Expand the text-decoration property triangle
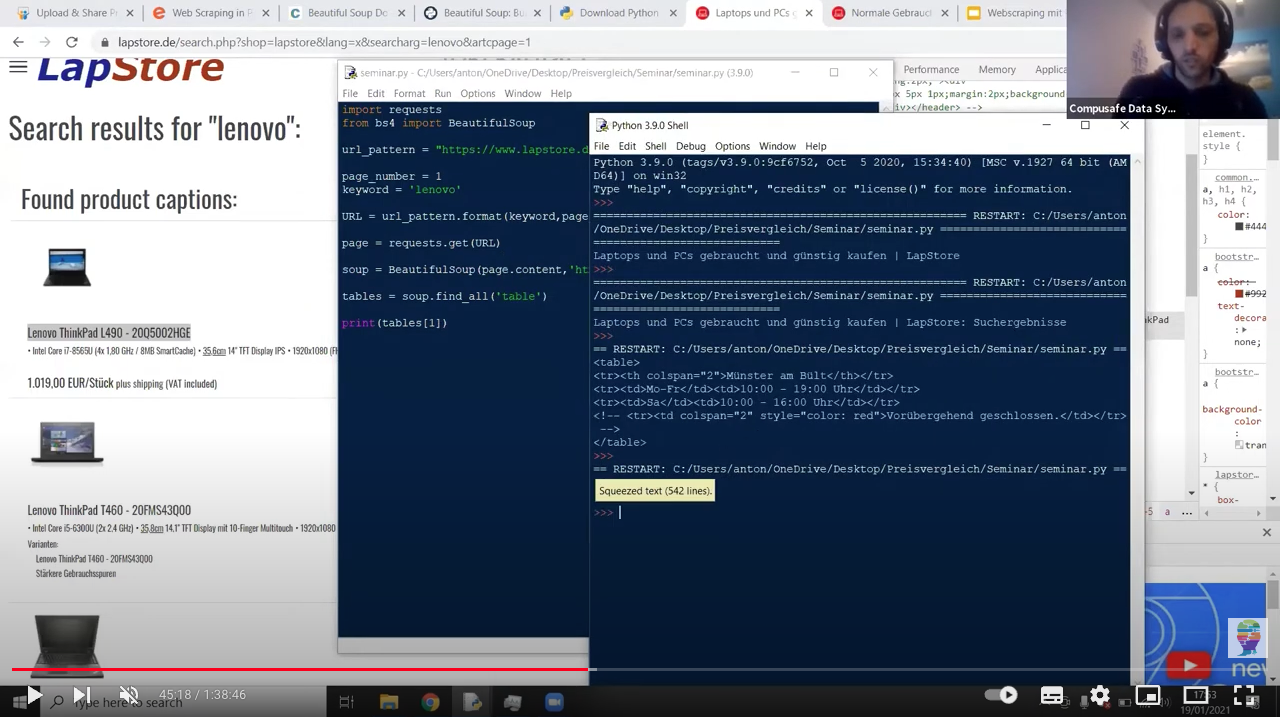 tap(1245, 330)
